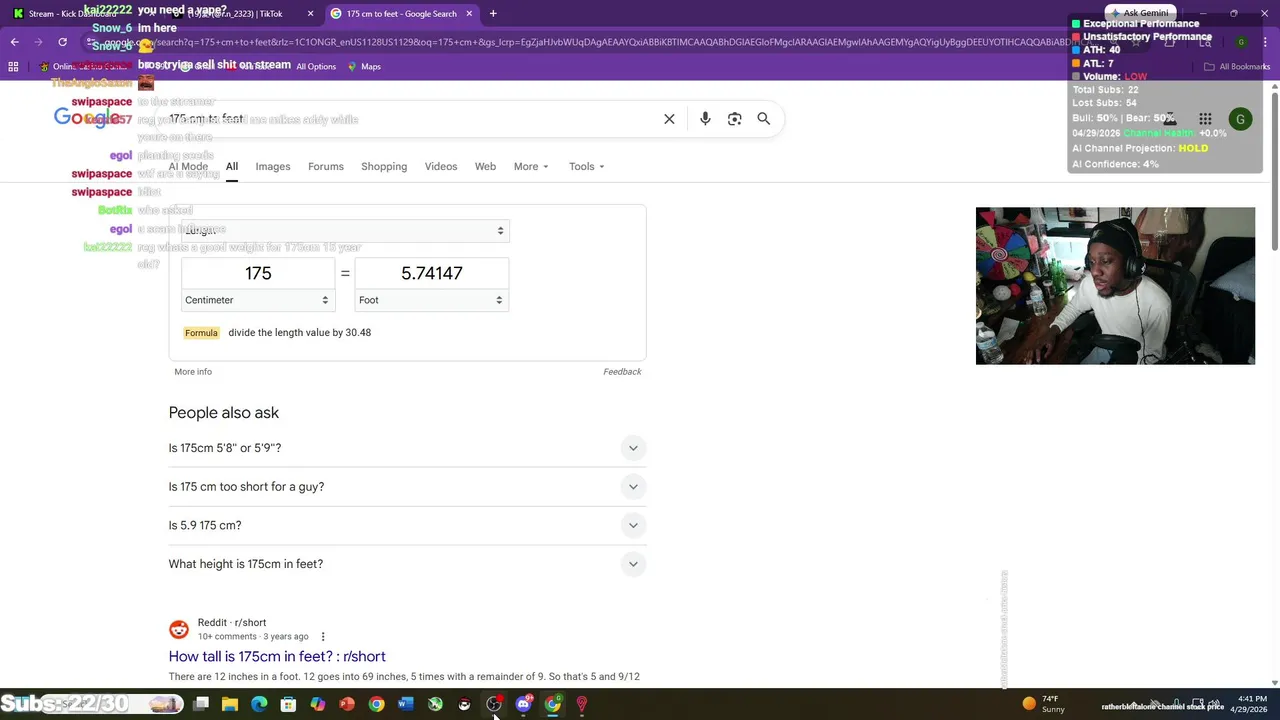Image resolution: width=1280 pixels, height=720 pixels.
Task: Open the Tools dropdown
Action: click(x=586, y=167)
